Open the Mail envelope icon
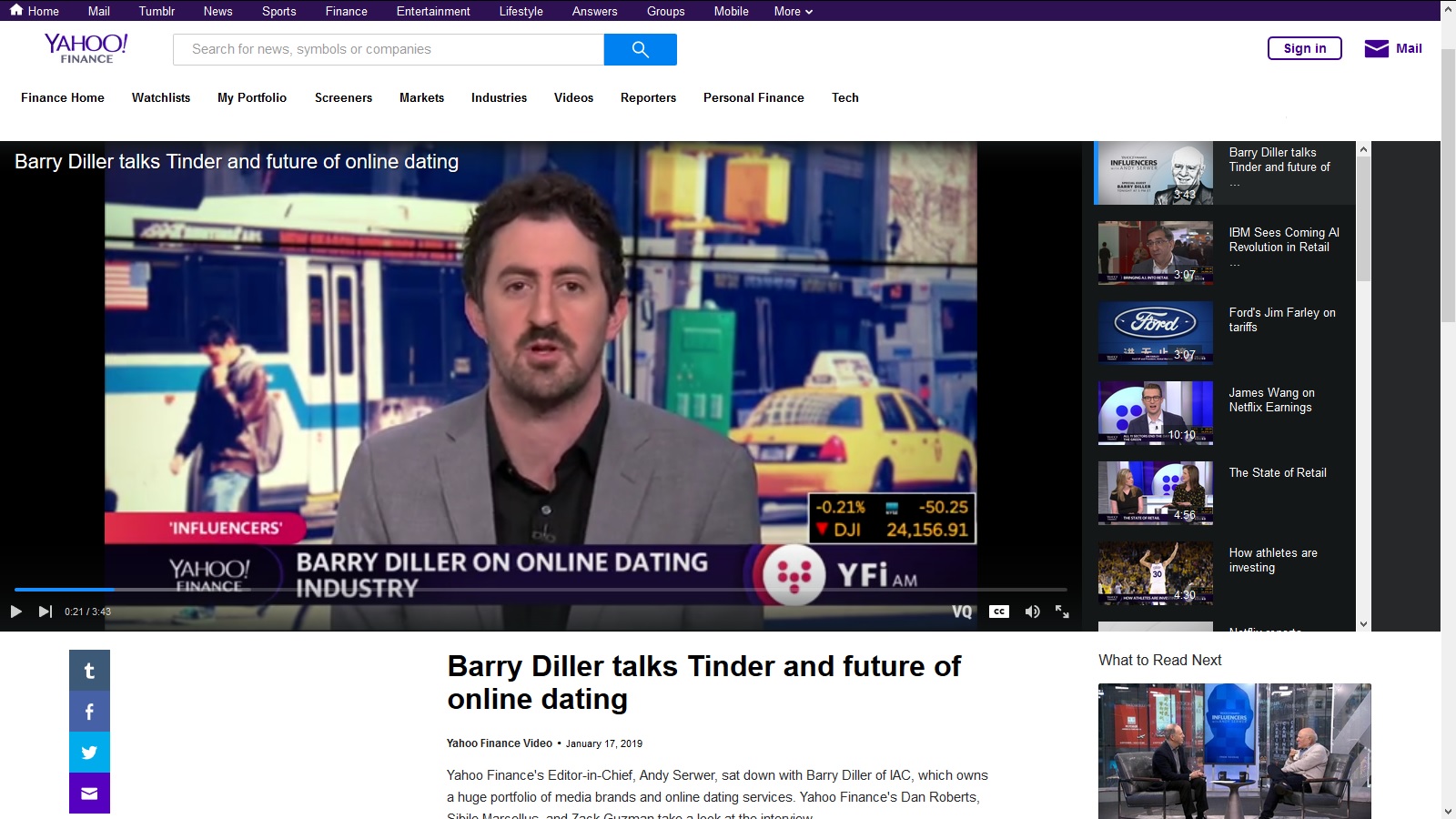This screenshot has width=1456, height=819. pos(1376,48)
